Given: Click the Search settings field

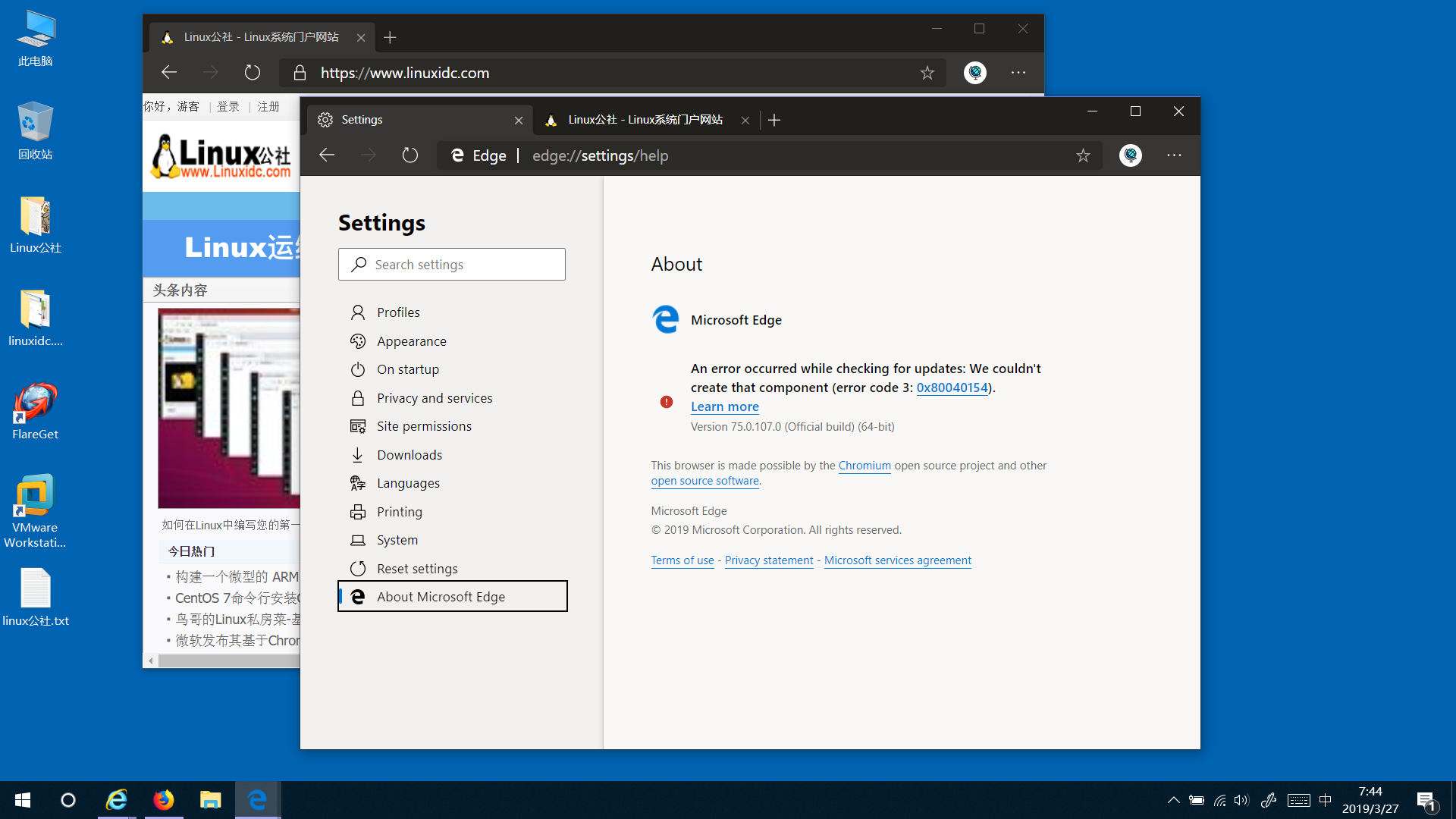Looking at the screenshot, I should 452,265.
